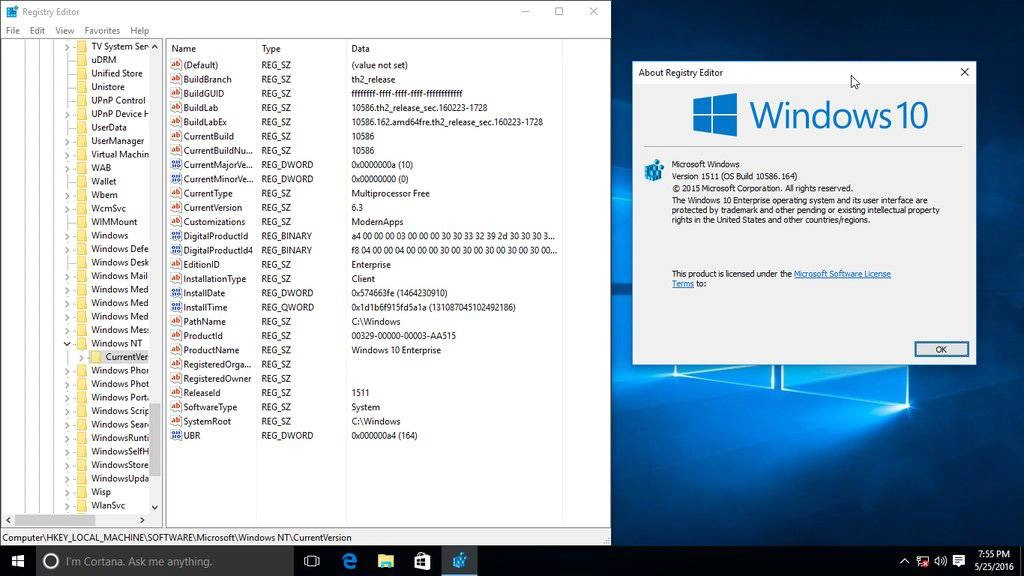Open Task View on the taskbar
Screen dimensions: 1024x576
[312, 561]
